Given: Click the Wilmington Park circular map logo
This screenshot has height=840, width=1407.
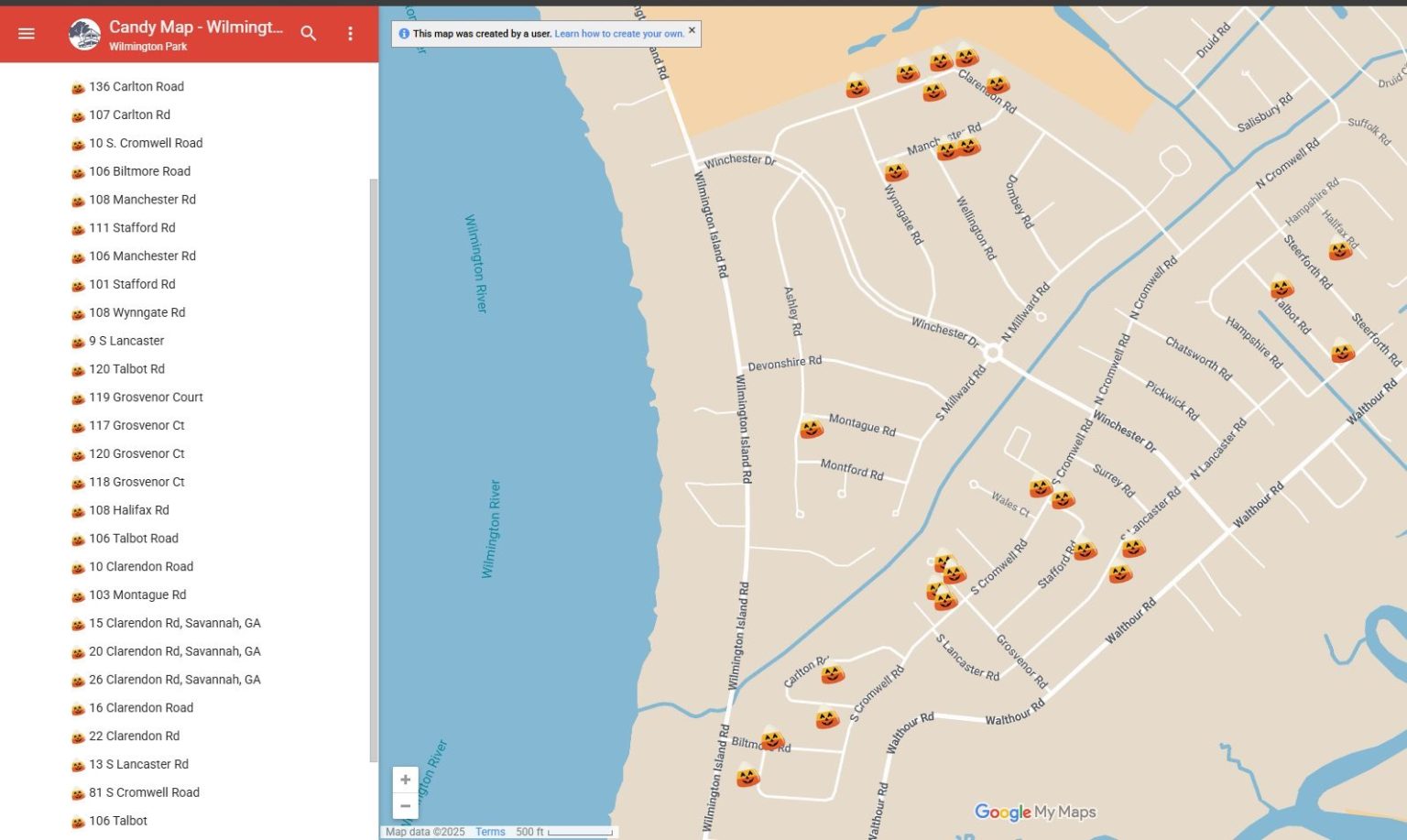Looking at the screenshot, I should point(83,33).
